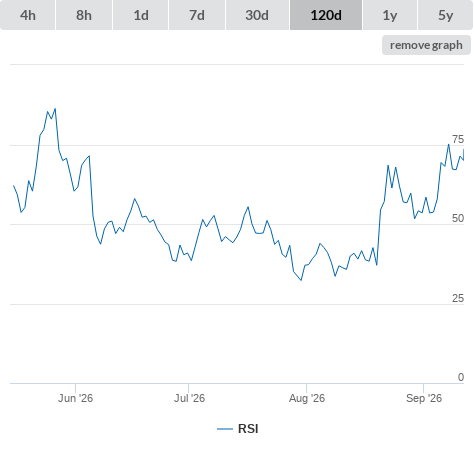Select the active 120d tab
The image size is (474, 455).
tap(326, 15)
